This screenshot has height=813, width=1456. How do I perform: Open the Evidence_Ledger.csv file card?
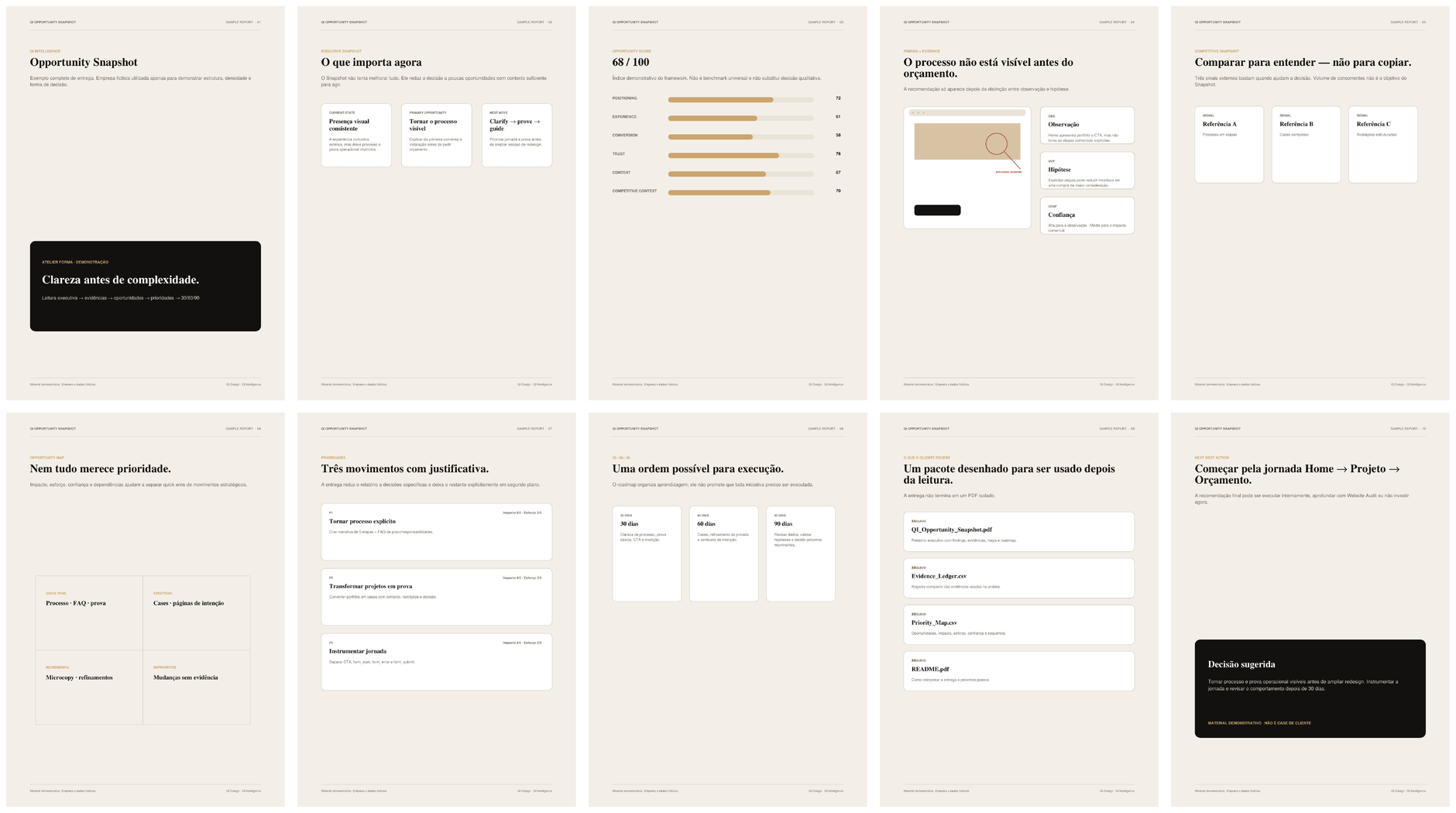click(x=1018, y=578)
